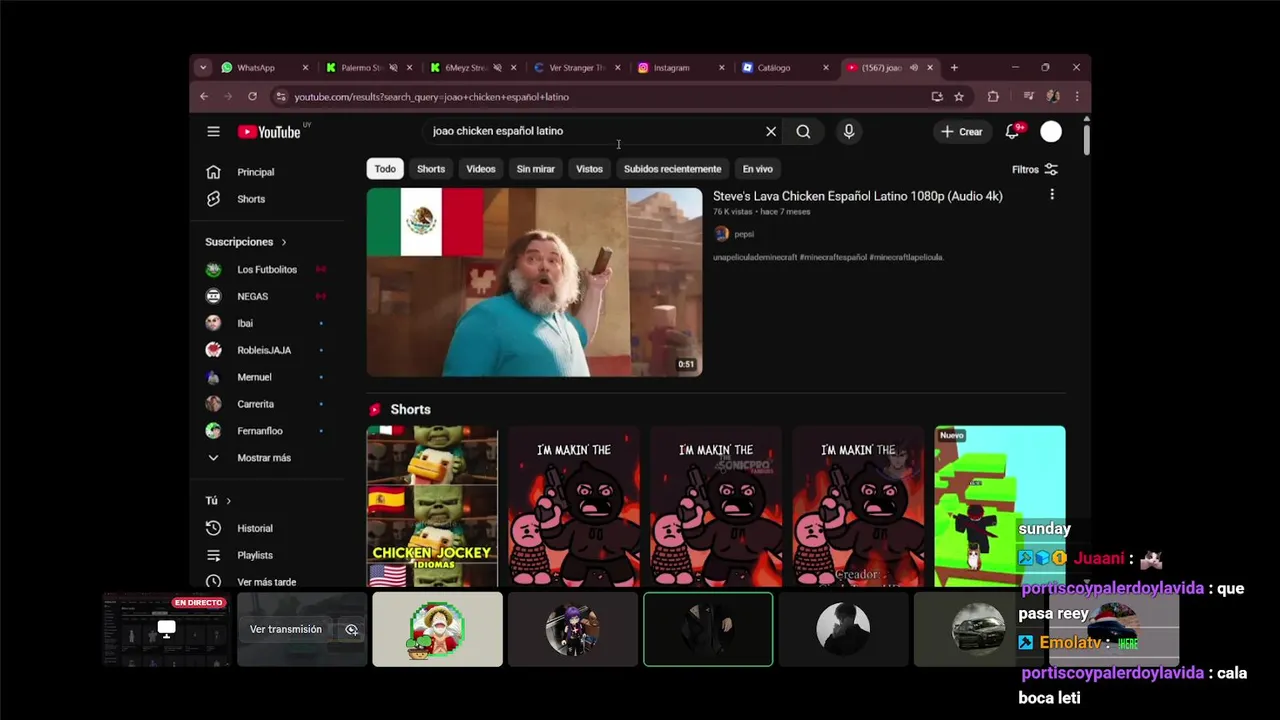Viewport: 1280px width, 720px height.
Task: Click the Ver transmisión button
Action: (x=286, y=629)
